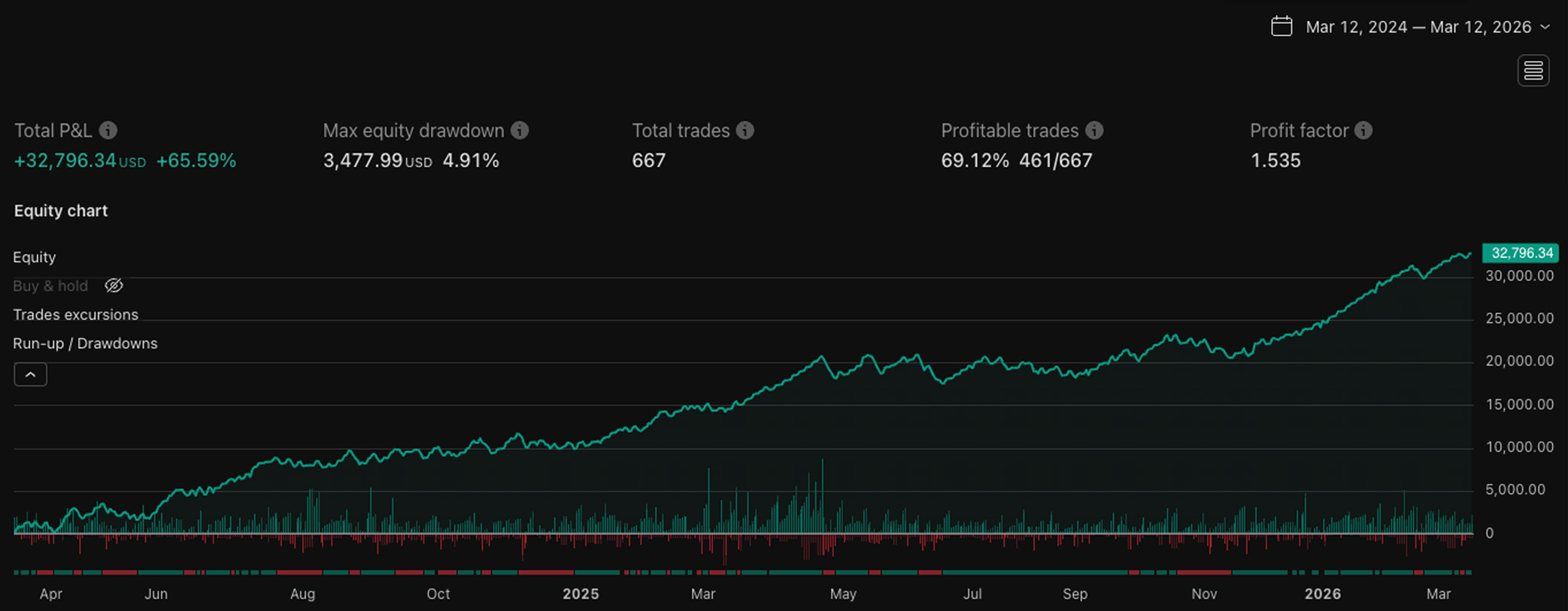Click the calendar icon beside date range
This screenshot has height=611, width=1568.
(x=1281, y=26)
